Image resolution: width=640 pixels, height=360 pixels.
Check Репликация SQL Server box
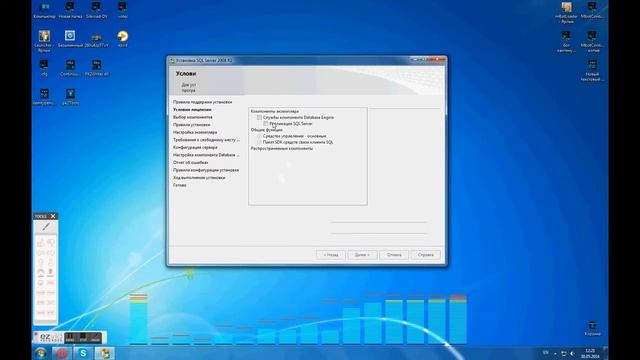coord(266,124)
